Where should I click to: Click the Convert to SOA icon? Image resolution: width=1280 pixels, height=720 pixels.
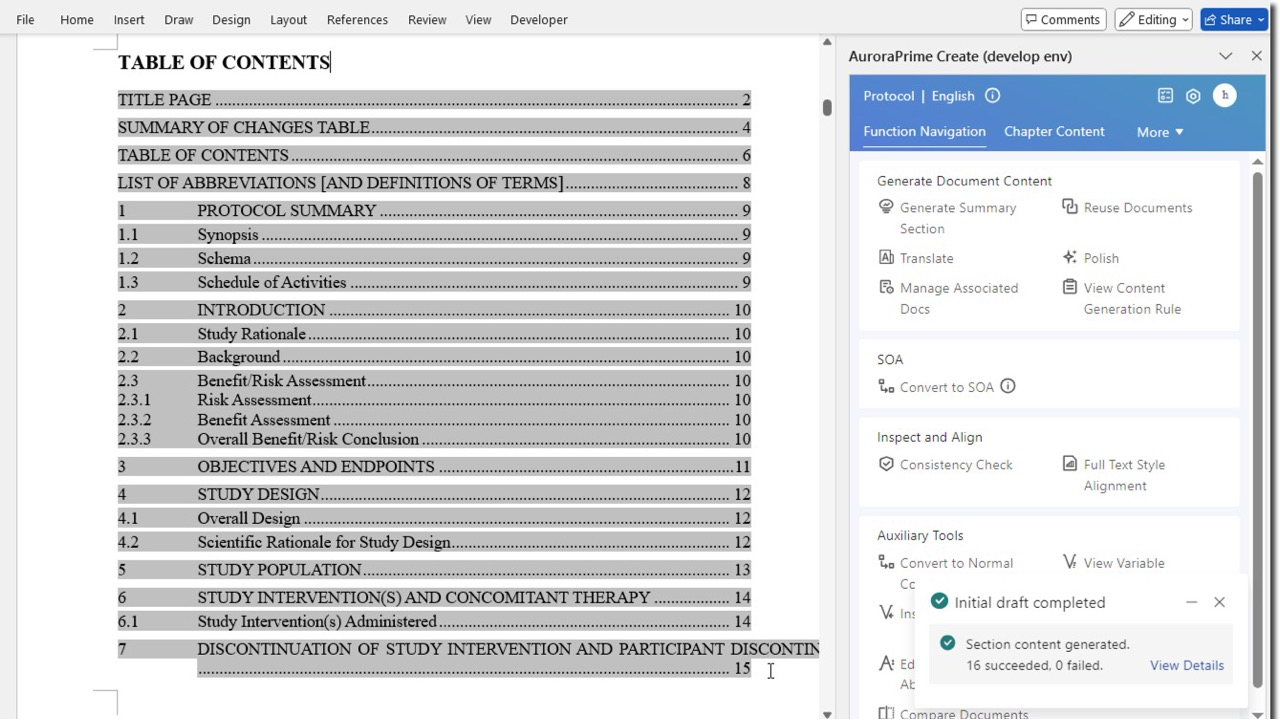tap(886, 387)
